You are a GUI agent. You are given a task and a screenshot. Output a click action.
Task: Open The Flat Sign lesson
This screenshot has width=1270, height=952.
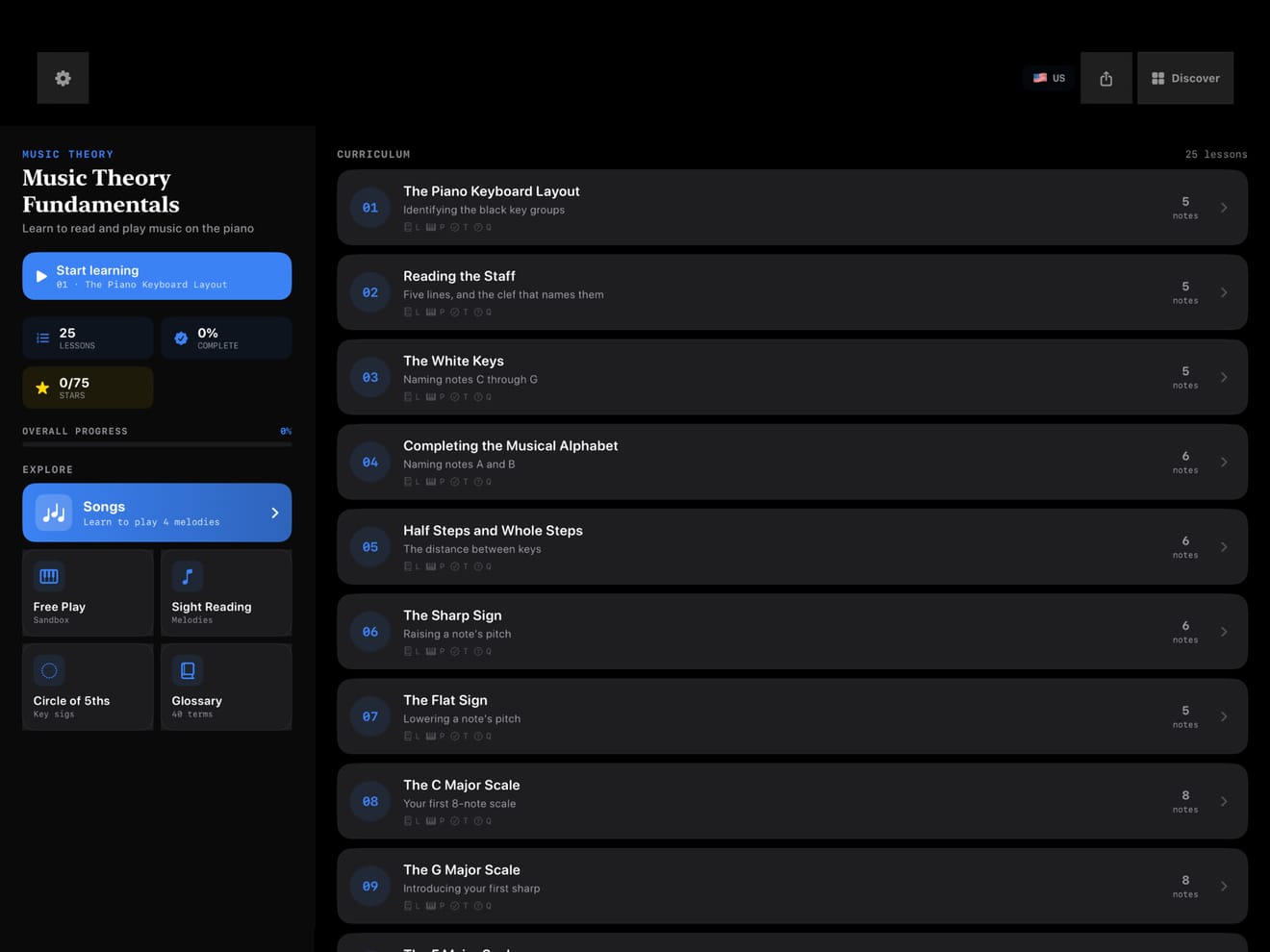(x=792, y=716)
